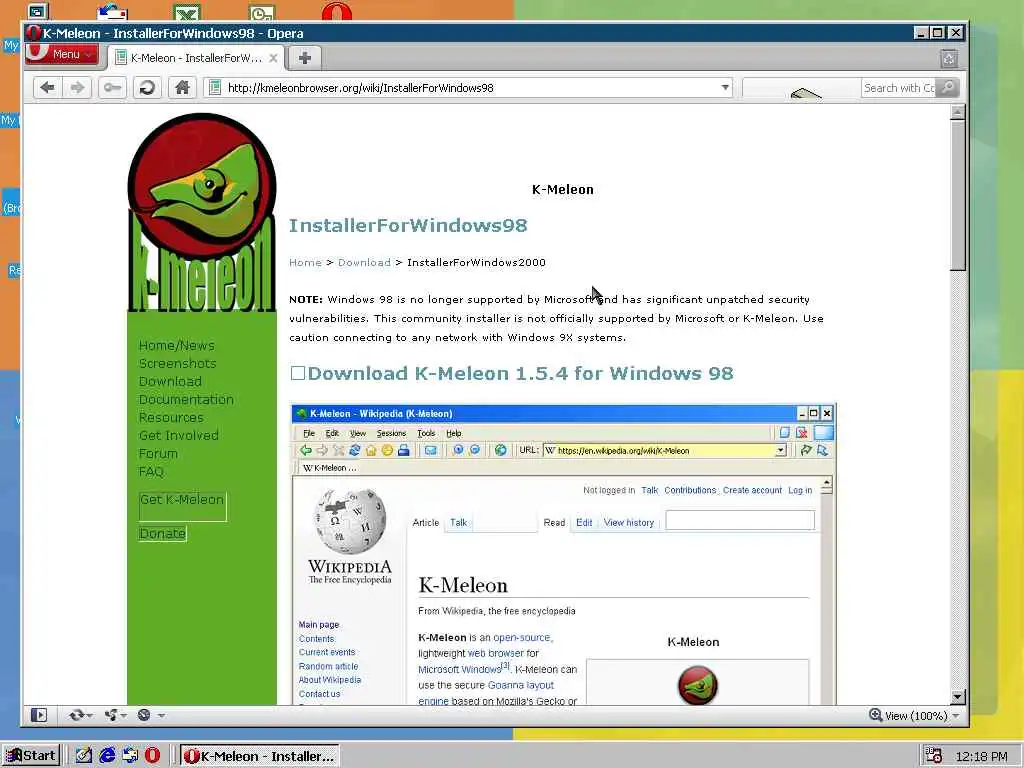The image size is (1024, 768).
Task: Go to the Home page button
Action: tap(182, 88)
